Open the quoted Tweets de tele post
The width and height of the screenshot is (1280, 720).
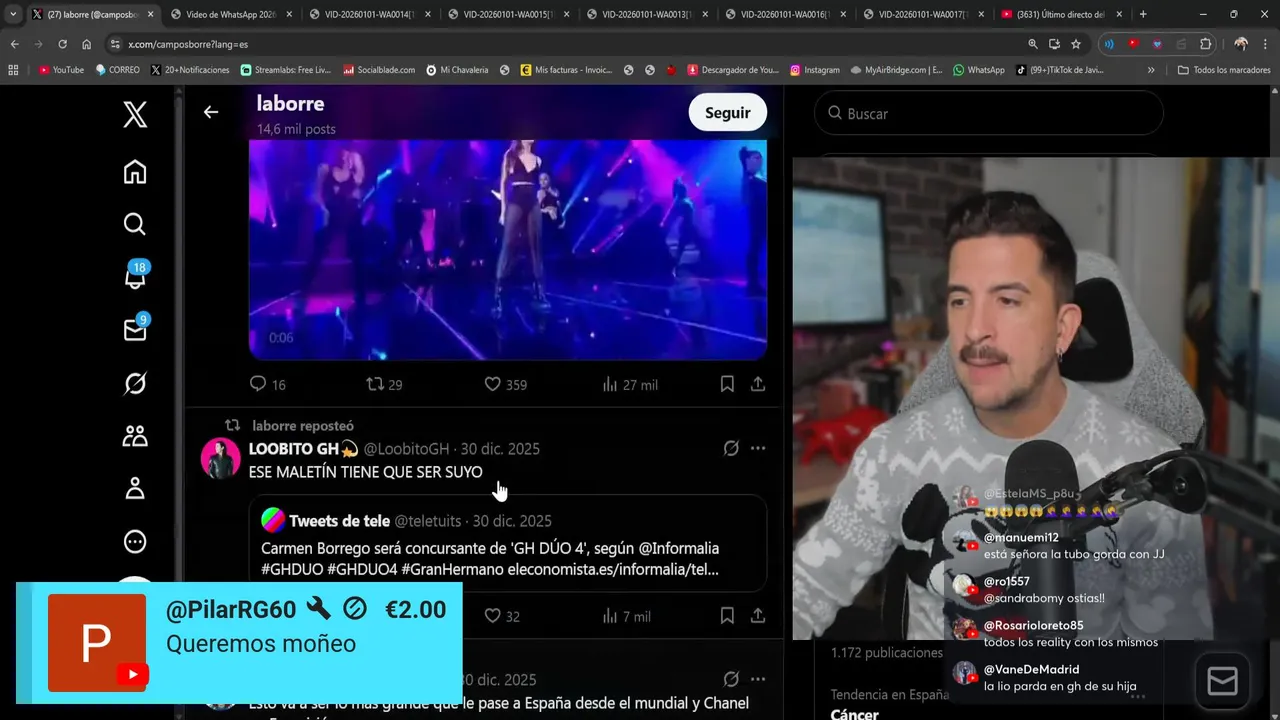(508, 543)
